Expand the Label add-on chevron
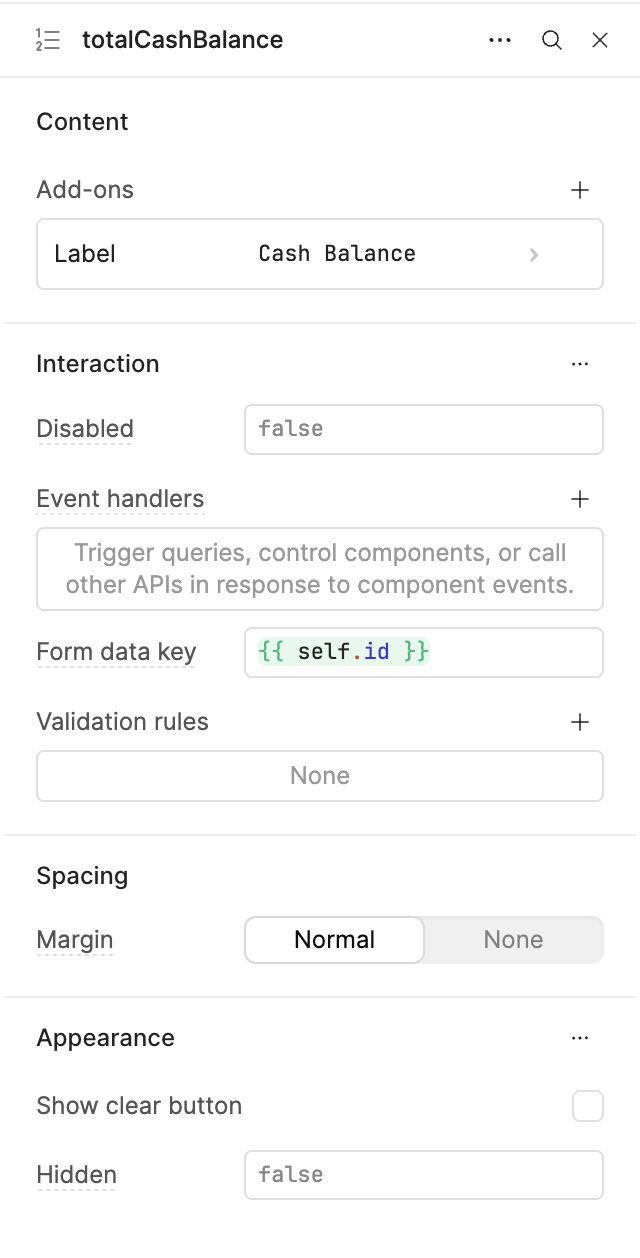 click(x=534, y=254)
